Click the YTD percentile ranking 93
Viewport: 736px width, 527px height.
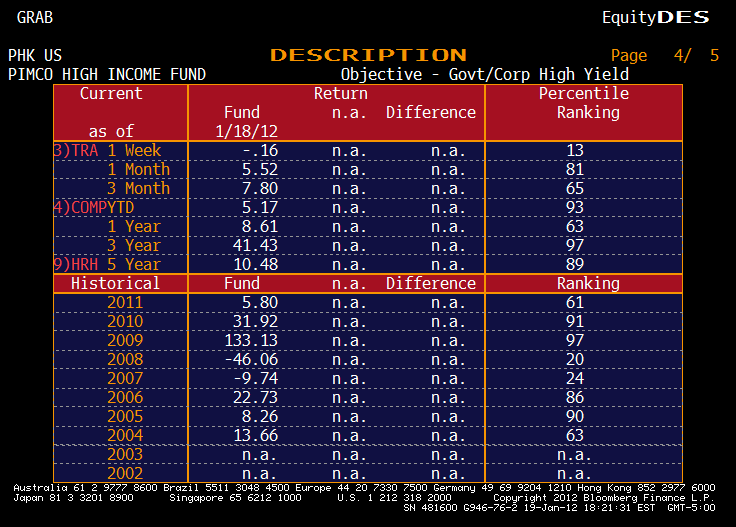pos(575,207)
